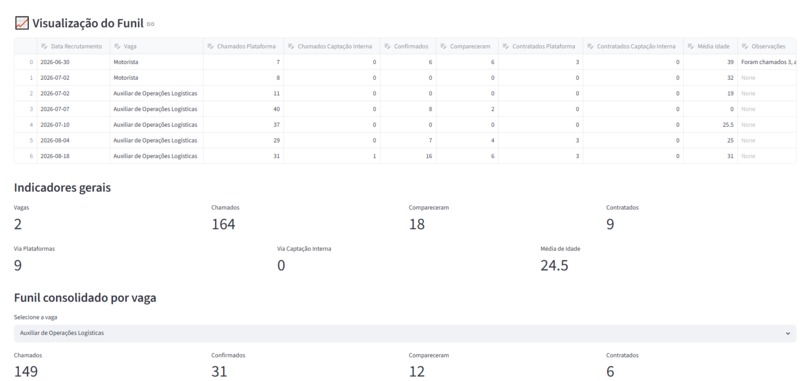Click the edit icon in Vaga column header
Viewport: 806px width, 381px height.
click(x=117, y=46)
